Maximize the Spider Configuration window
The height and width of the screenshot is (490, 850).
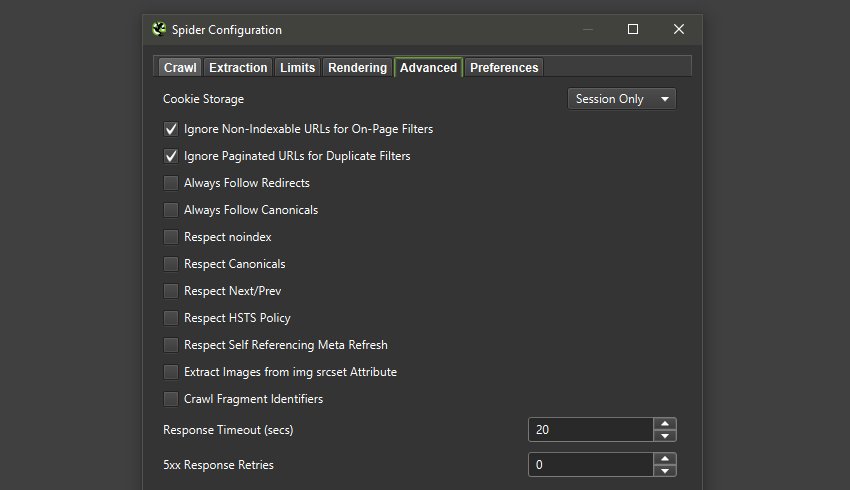pos(633,30)
